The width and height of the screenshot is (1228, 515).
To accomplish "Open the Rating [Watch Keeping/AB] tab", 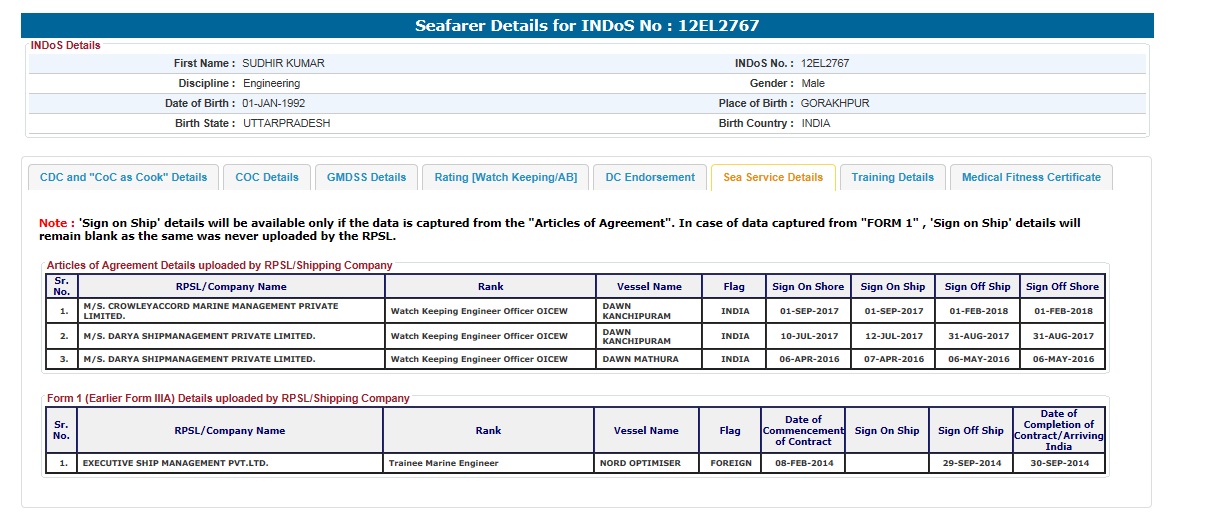I will tap(505, 177).
